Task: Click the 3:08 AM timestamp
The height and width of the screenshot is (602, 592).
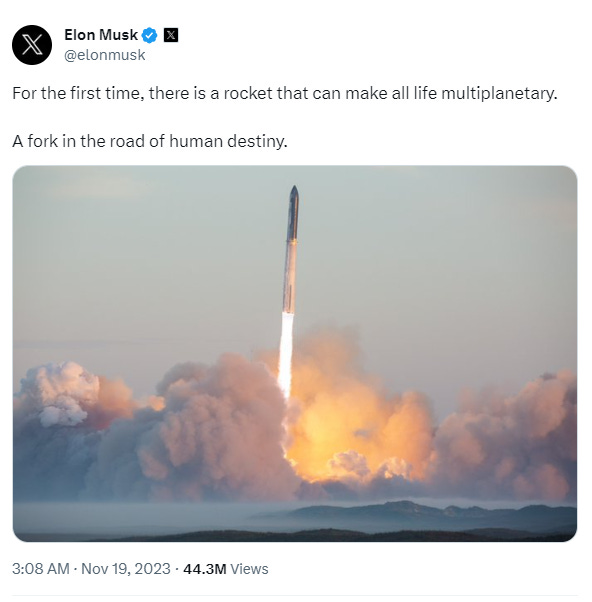Action: [41, 569]
